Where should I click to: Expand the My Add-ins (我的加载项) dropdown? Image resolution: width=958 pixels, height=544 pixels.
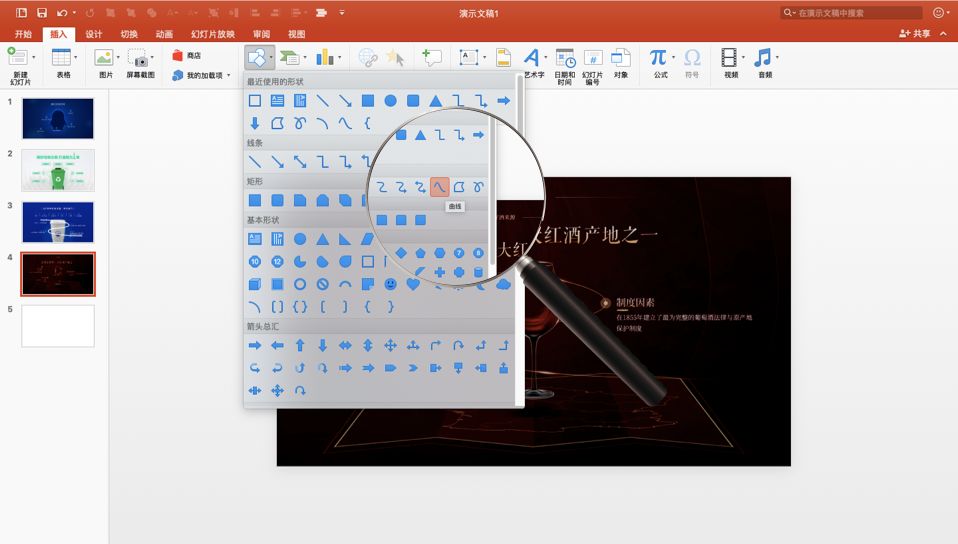pyautogui.click(x=229, y=75)
